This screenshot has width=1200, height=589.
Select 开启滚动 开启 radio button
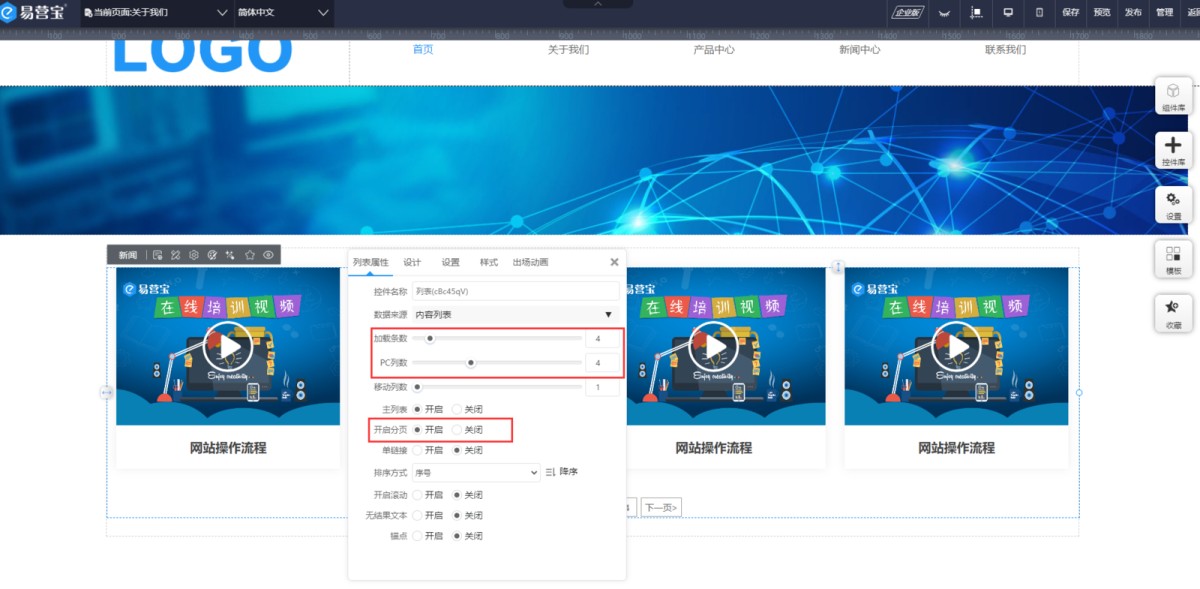pos(417,495)
